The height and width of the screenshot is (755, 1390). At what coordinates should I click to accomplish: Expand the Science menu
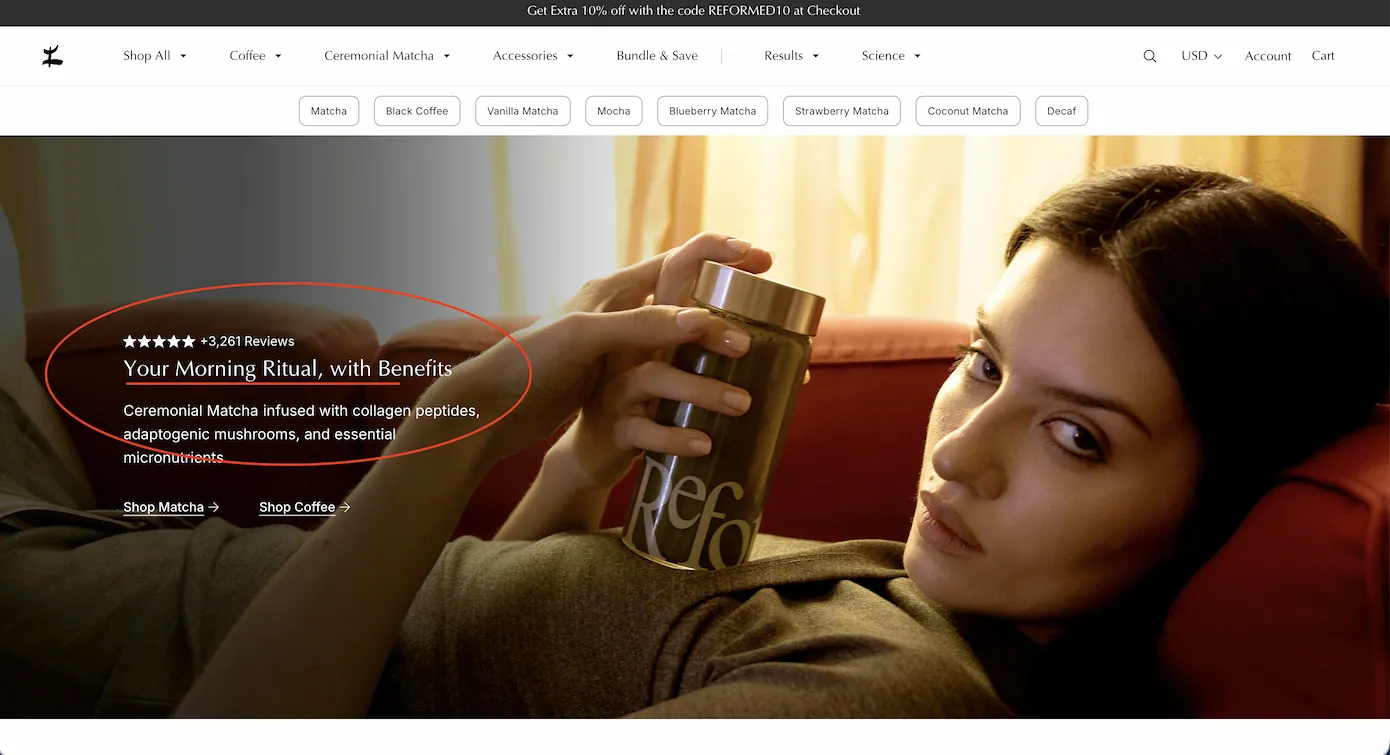tap(891, 56)
